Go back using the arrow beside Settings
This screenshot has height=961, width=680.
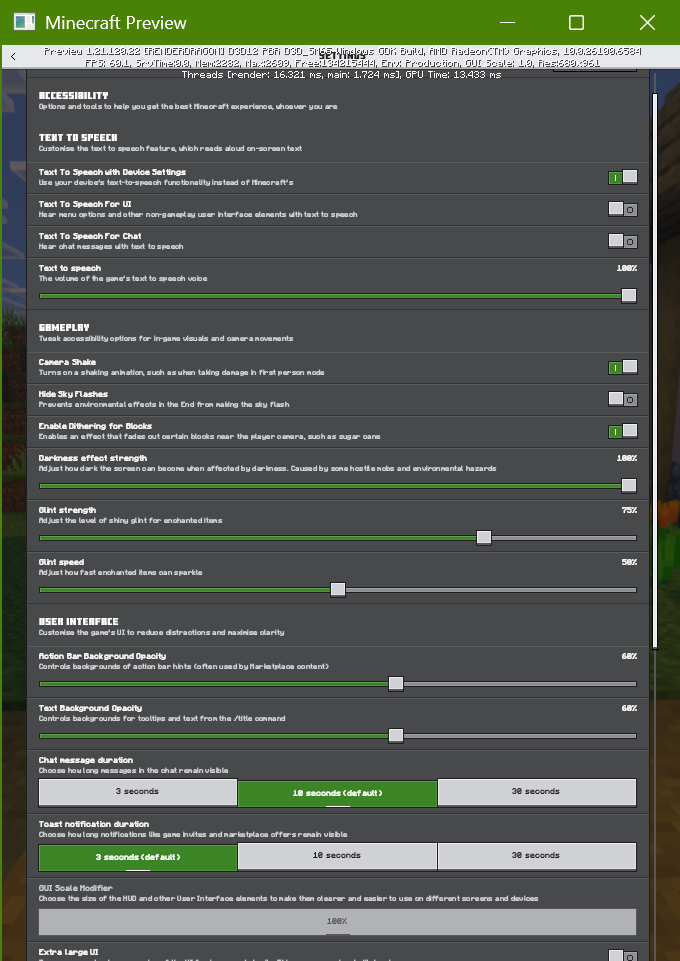tap(13, 56)
